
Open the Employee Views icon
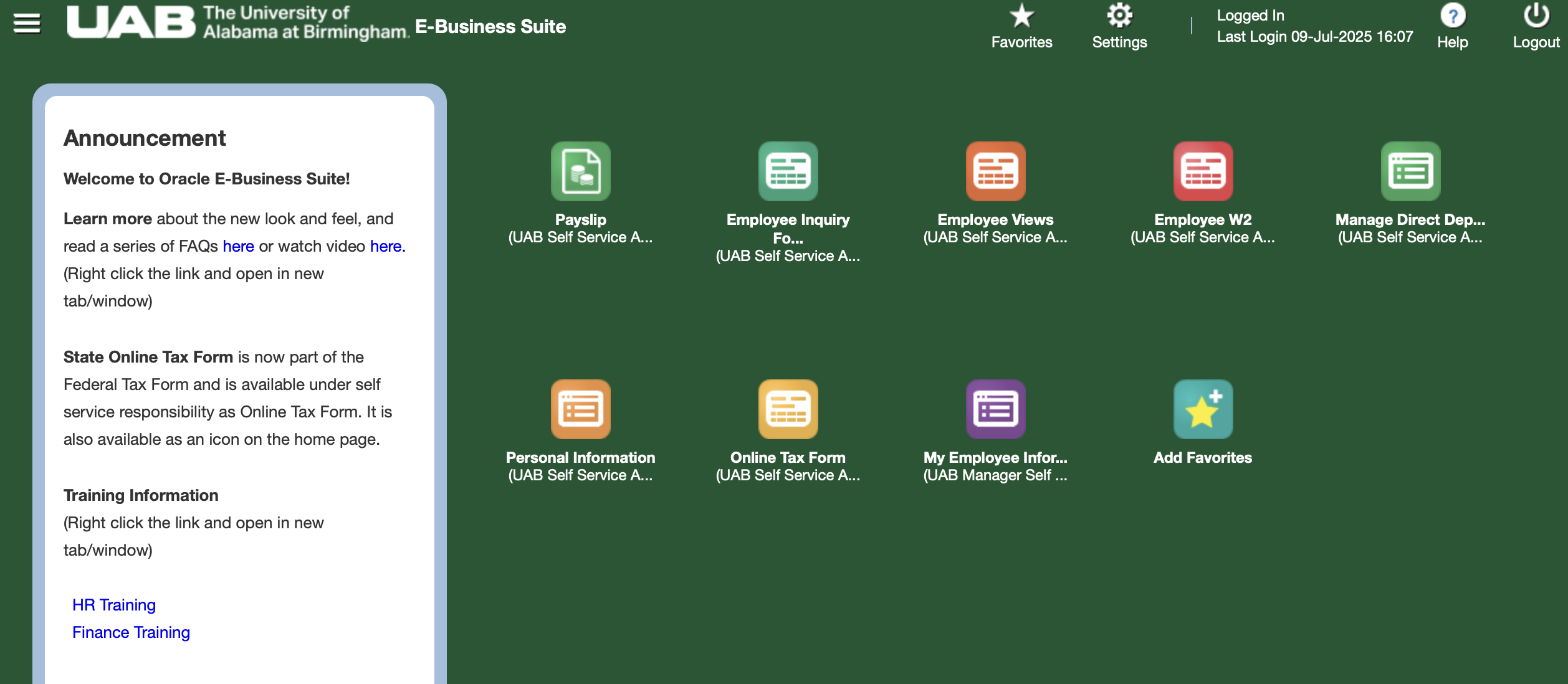[x=995, y=171]
